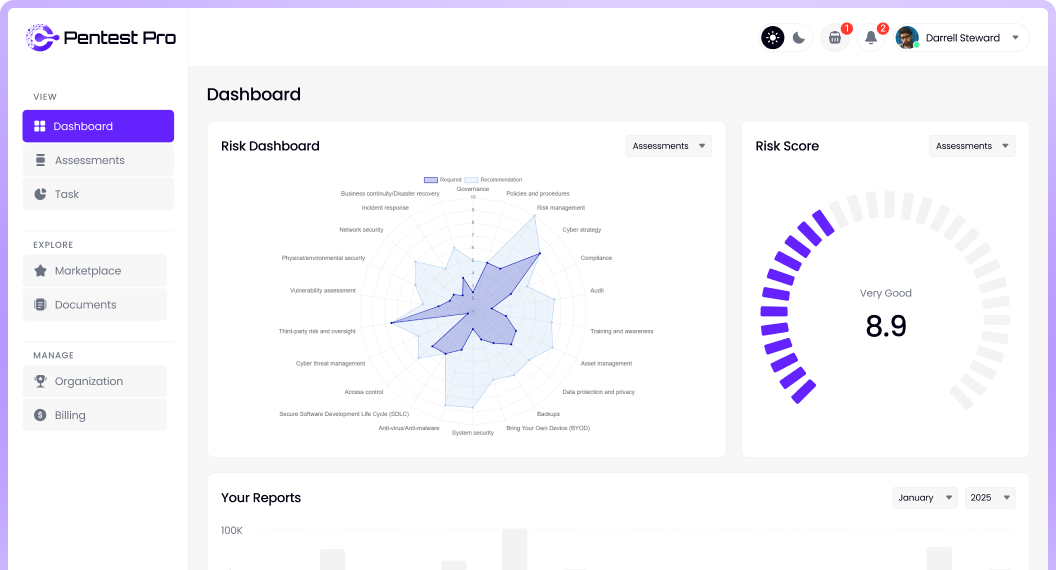Open the 2025 year selector
Image resolution: width=1056 pixels, height=570 pixels.
click(989, 498)
